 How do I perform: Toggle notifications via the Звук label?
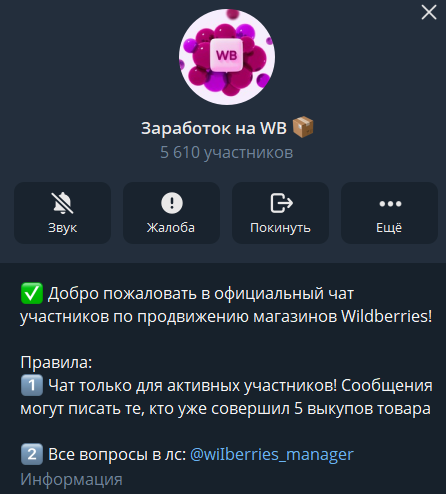tap(63, 228)
